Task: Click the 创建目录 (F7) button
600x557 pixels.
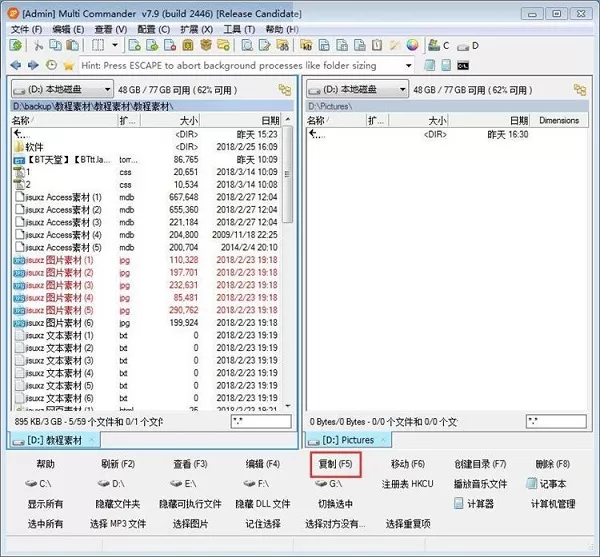Action: coord(480,464)
